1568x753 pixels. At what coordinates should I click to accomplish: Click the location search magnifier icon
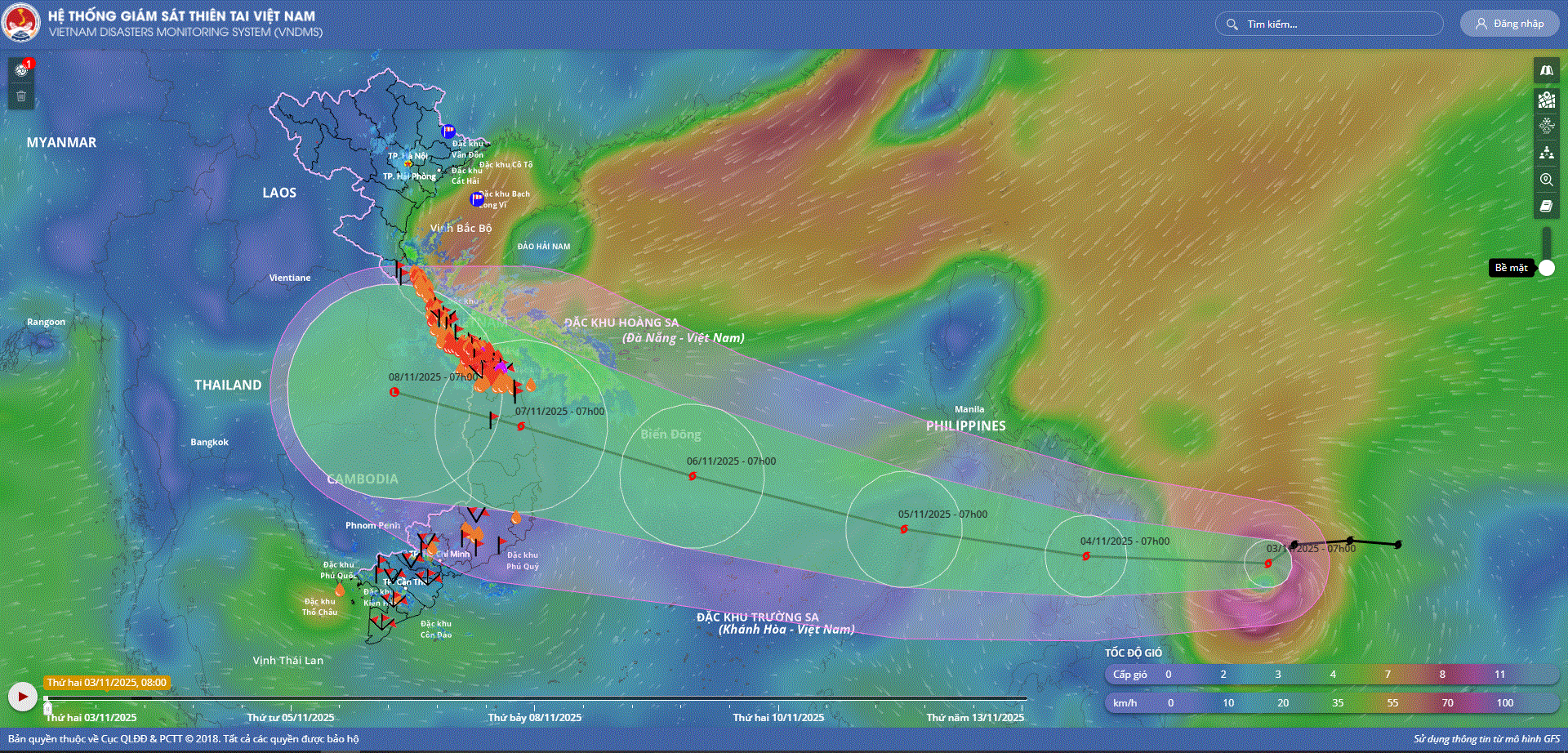(1546, 180)
